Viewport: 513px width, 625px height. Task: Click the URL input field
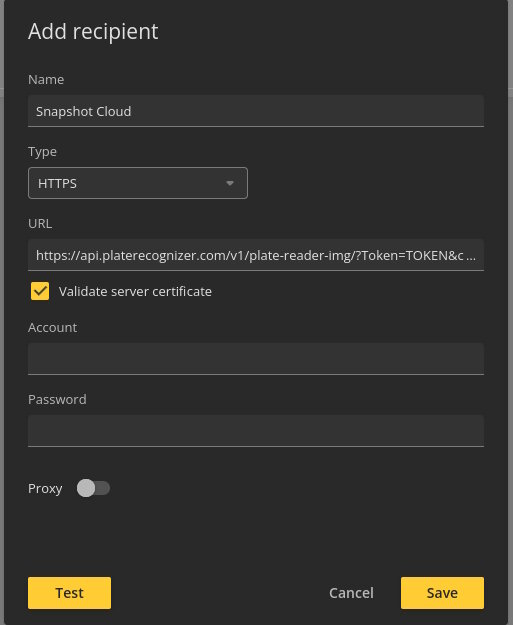256,255
